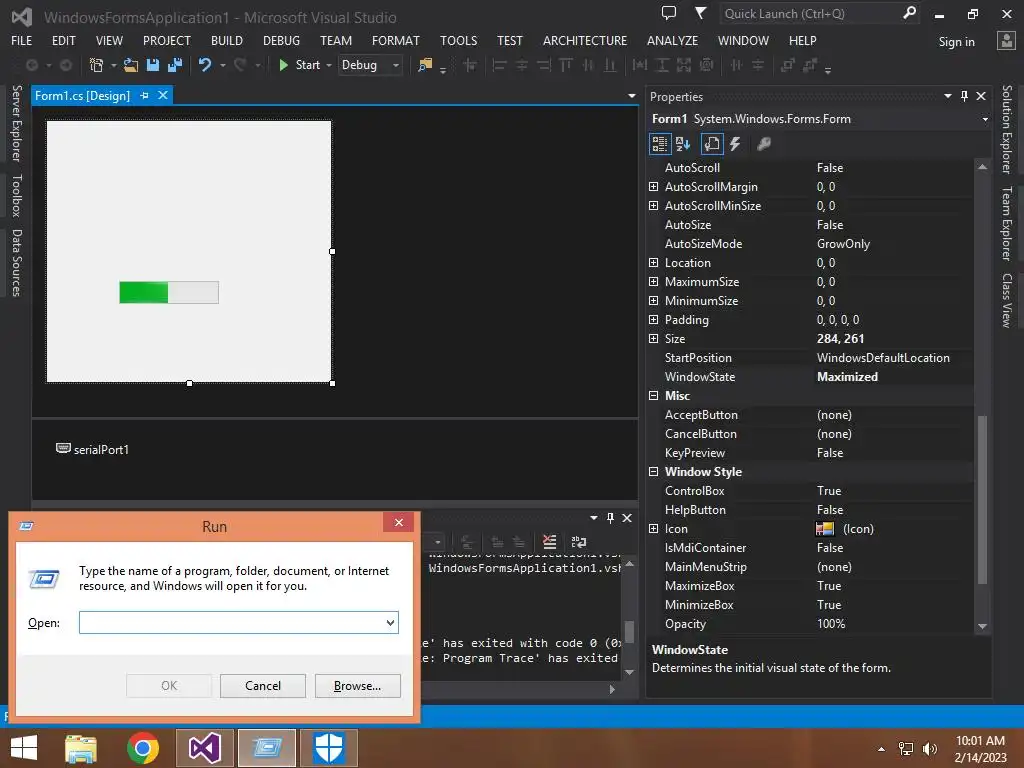Image resolution: width=1024 pixels, height=768 pixels.
Task: Show hidden tray icons arrow
Action: pyautogui.click(x=881, y=749)
